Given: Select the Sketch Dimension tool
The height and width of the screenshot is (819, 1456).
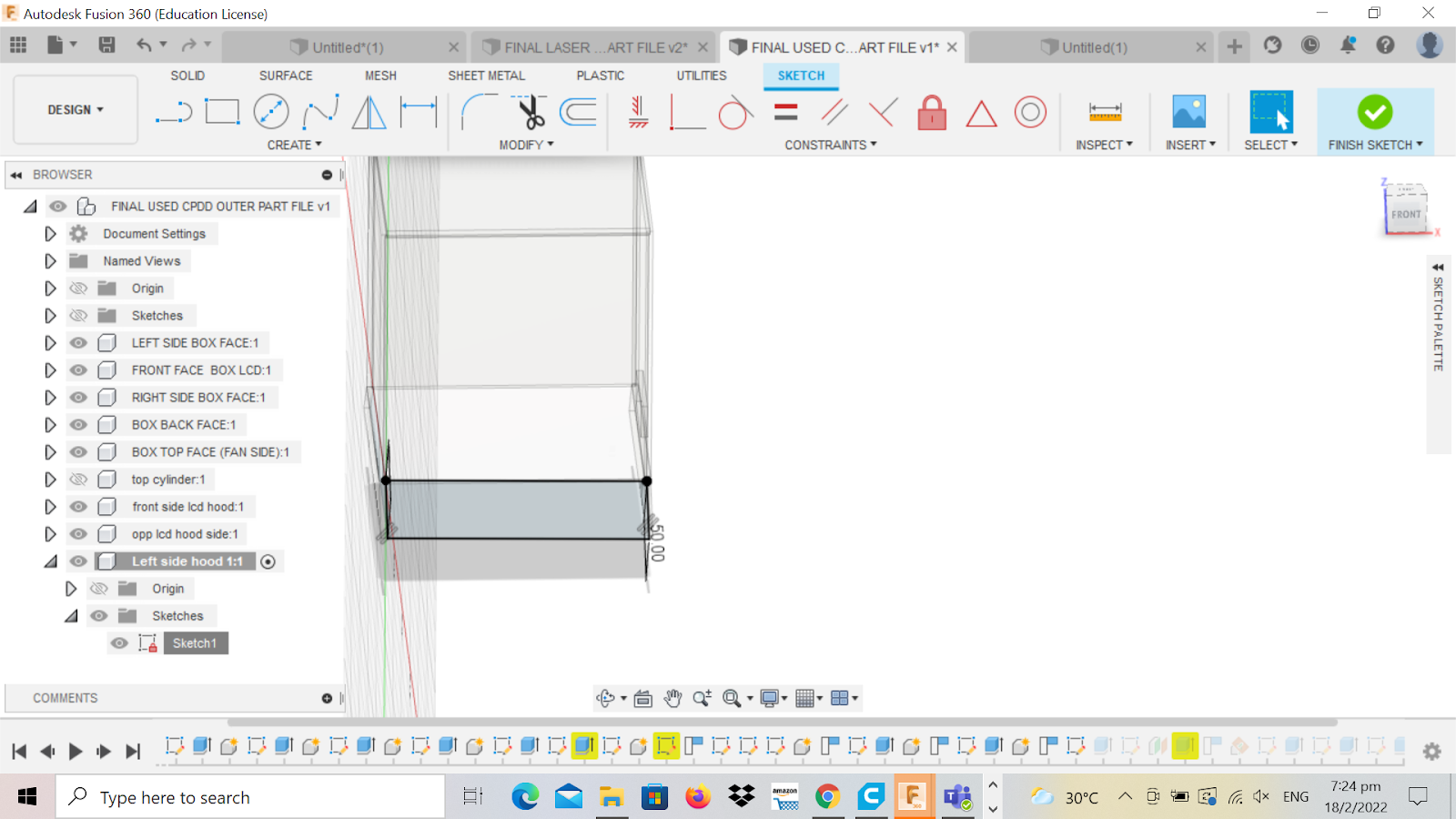Looking at the screenshot, I should pos(419,113).
